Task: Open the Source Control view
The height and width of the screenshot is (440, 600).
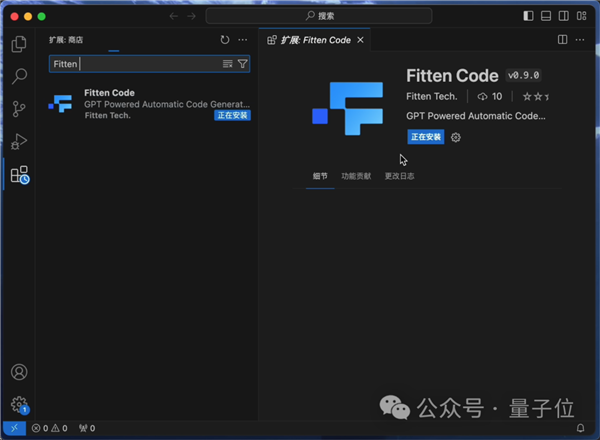Action: 19,109
